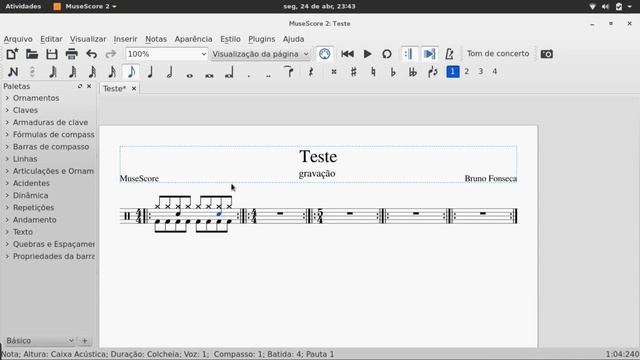Open the Plugins menu

261,39
